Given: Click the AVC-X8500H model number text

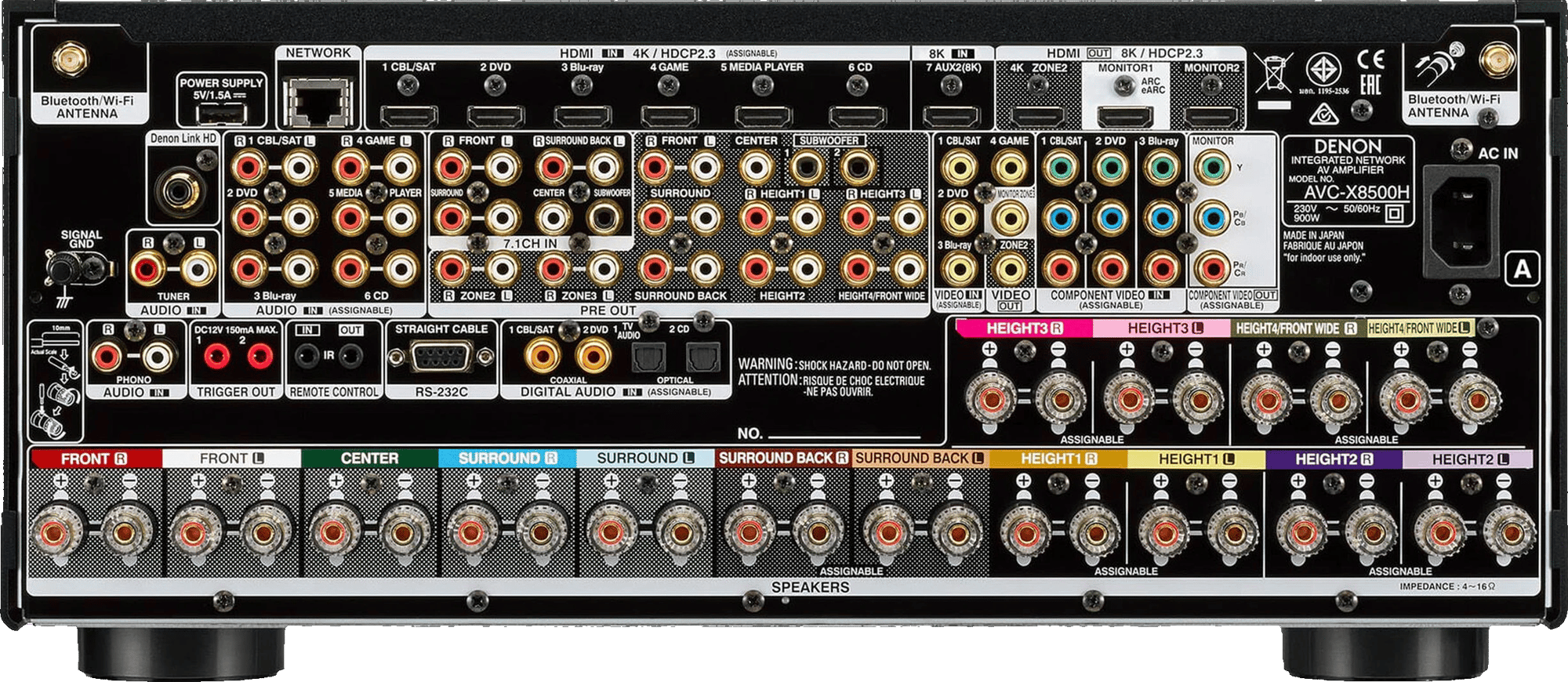Looking at the screenshot, I should click(1356, 192).
